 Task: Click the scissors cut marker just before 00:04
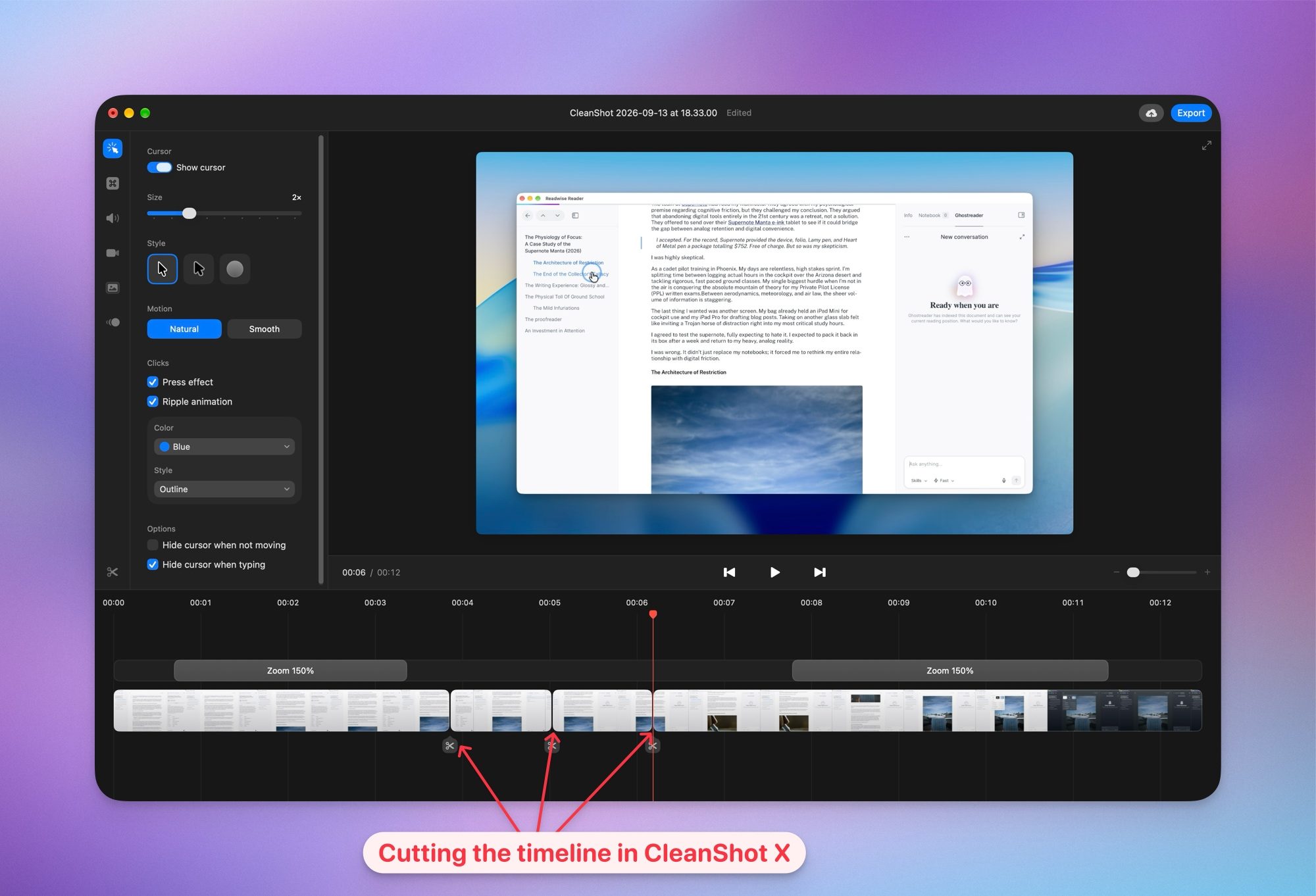(x=449, y=745)
